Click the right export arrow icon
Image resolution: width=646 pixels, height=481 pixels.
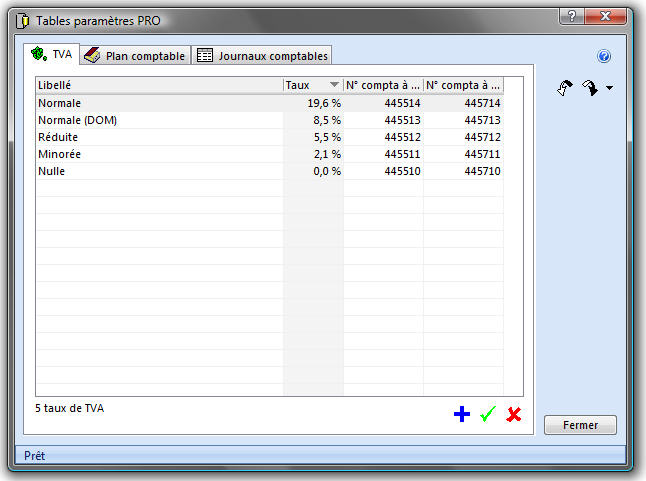pos(590,88)
